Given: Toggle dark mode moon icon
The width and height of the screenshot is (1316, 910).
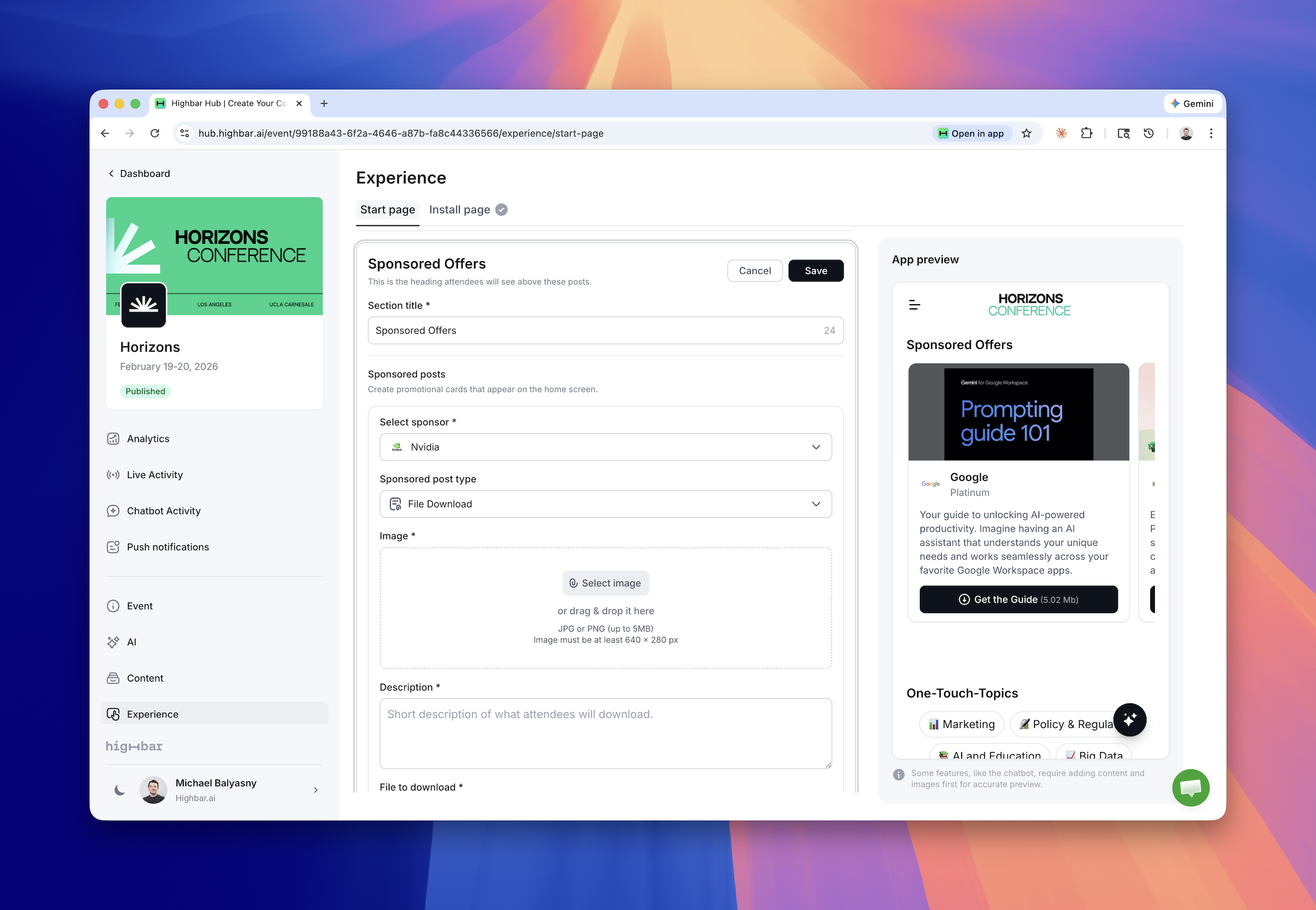Looking at the screenshot, I should pos(119,791).
